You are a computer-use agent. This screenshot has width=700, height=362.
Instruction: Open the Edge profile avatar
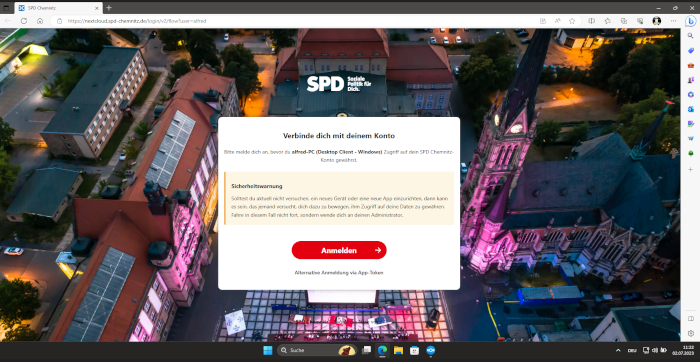point(657,21)
